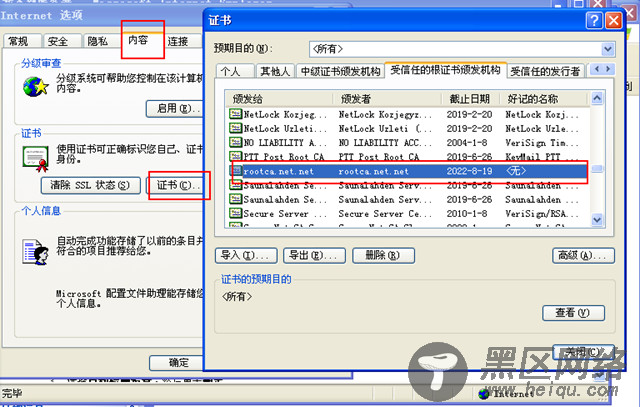
Task: Click 确定 in Internet Options
Action: pyautogui.click(x=176, y=363)
